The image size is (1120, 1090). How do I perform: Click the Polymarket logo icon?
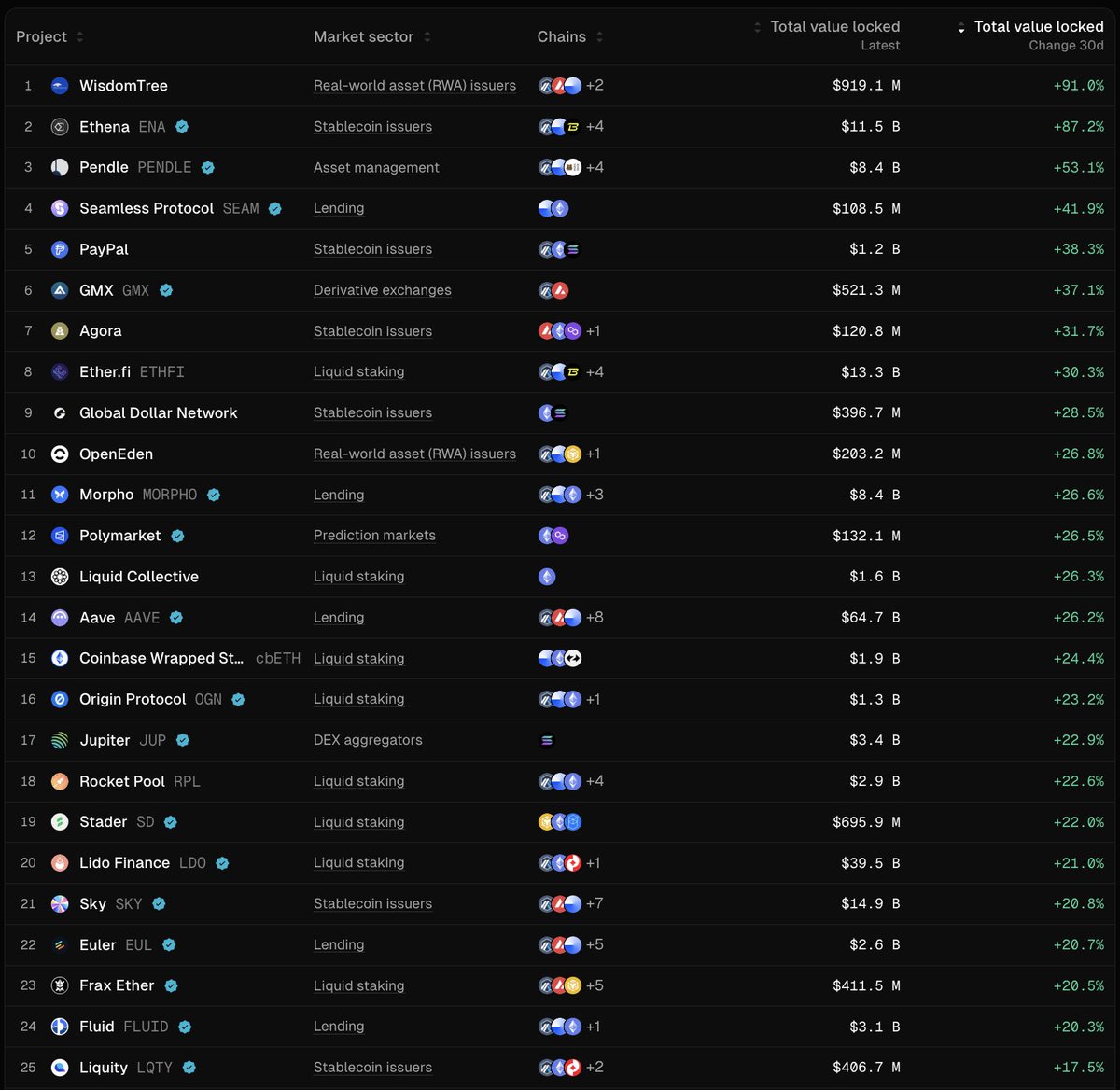(x=60, y=536)
